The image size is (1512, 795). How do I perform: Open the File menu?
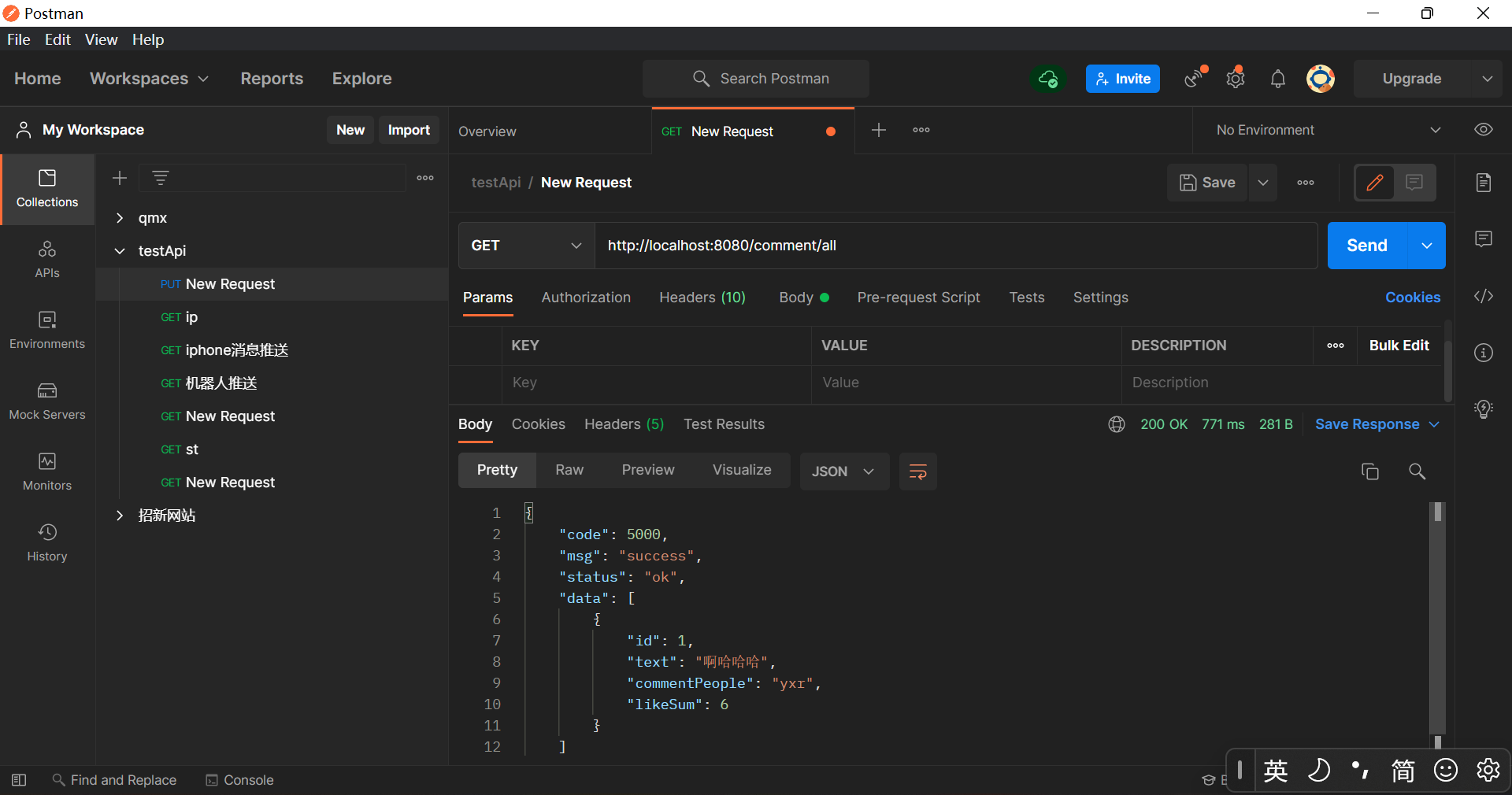tap(19, 39)
